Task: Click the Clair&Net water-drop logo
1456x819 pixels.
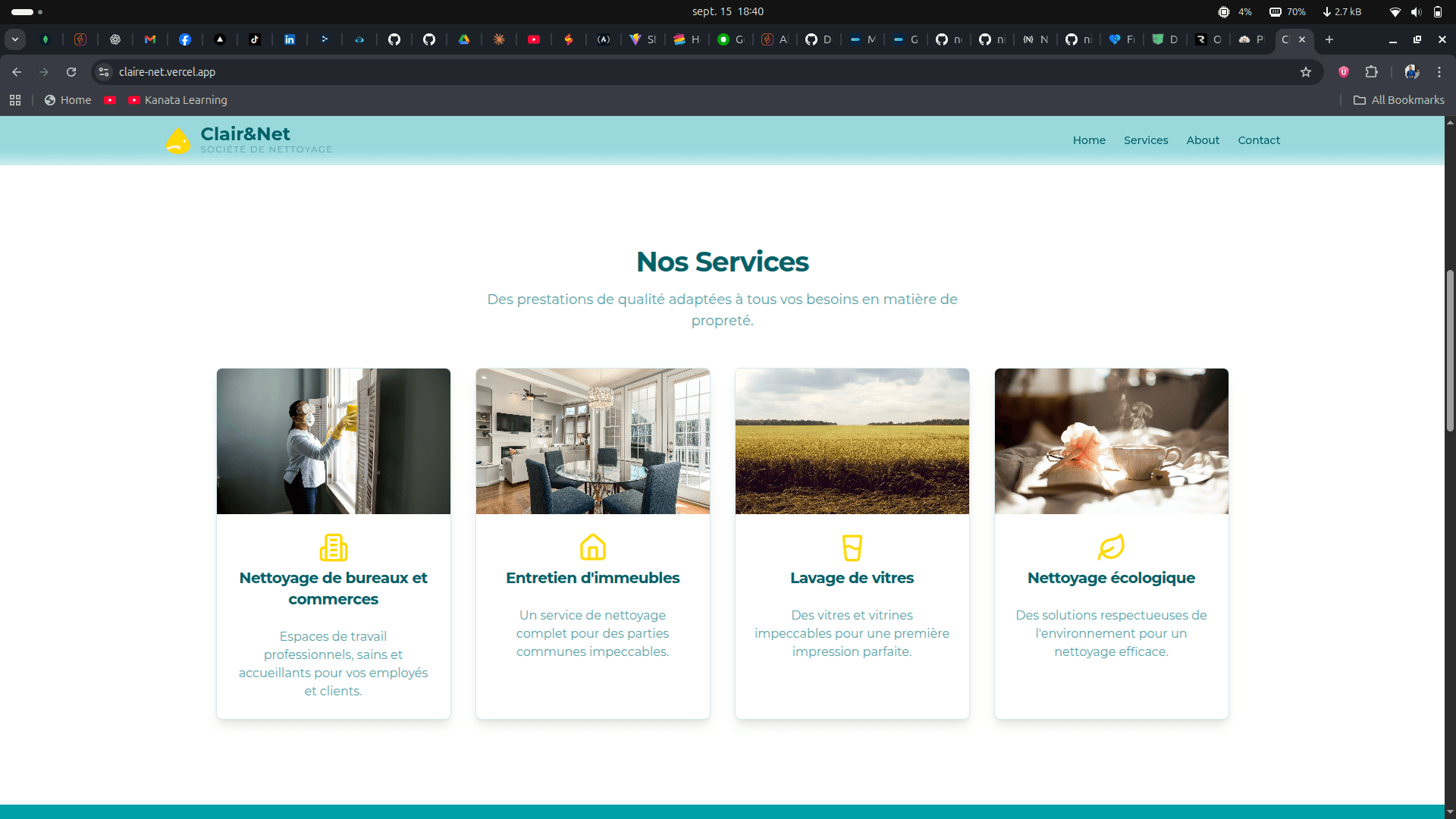Action: click(178, 140)
